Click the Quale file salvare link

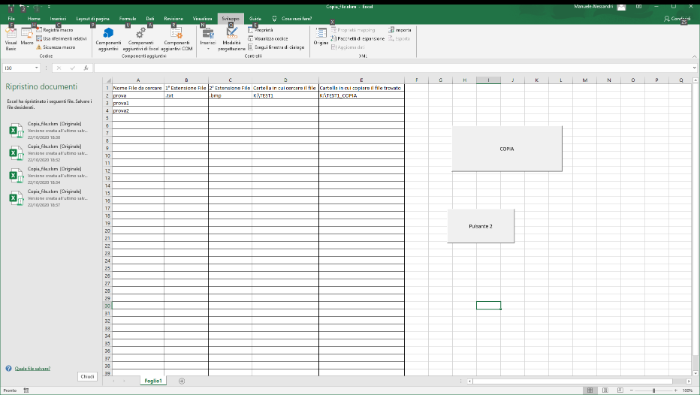(33, 369)
